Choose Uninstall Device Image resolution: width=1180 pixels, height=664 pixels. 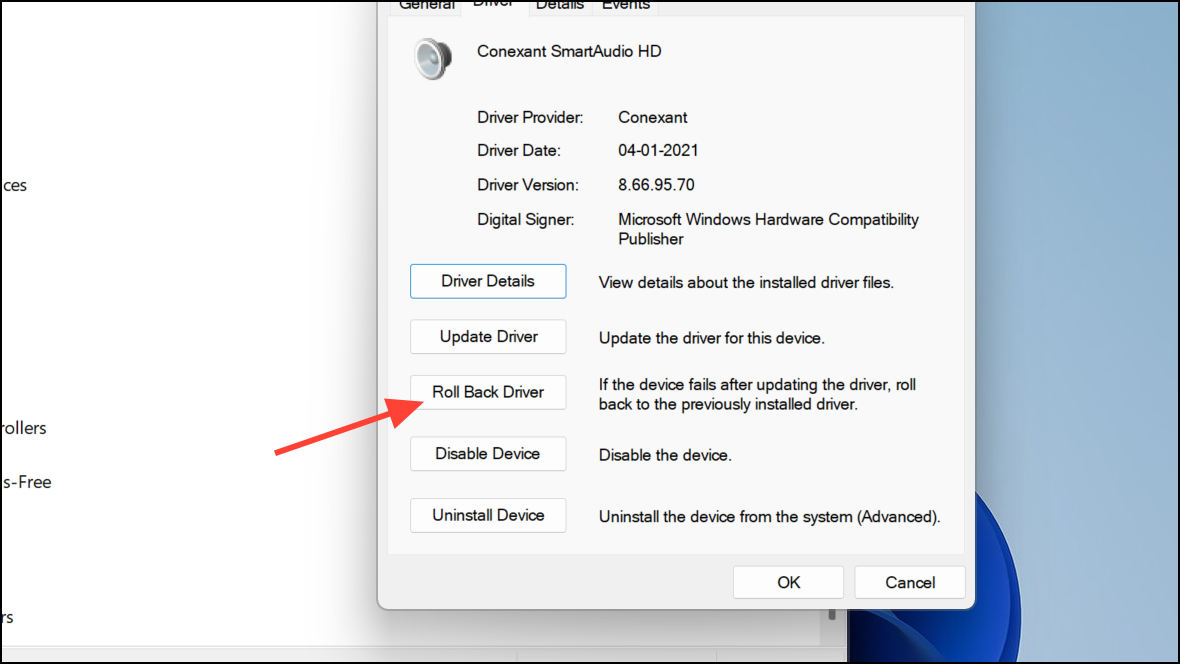pyautogui.click(x=488, y=516)
